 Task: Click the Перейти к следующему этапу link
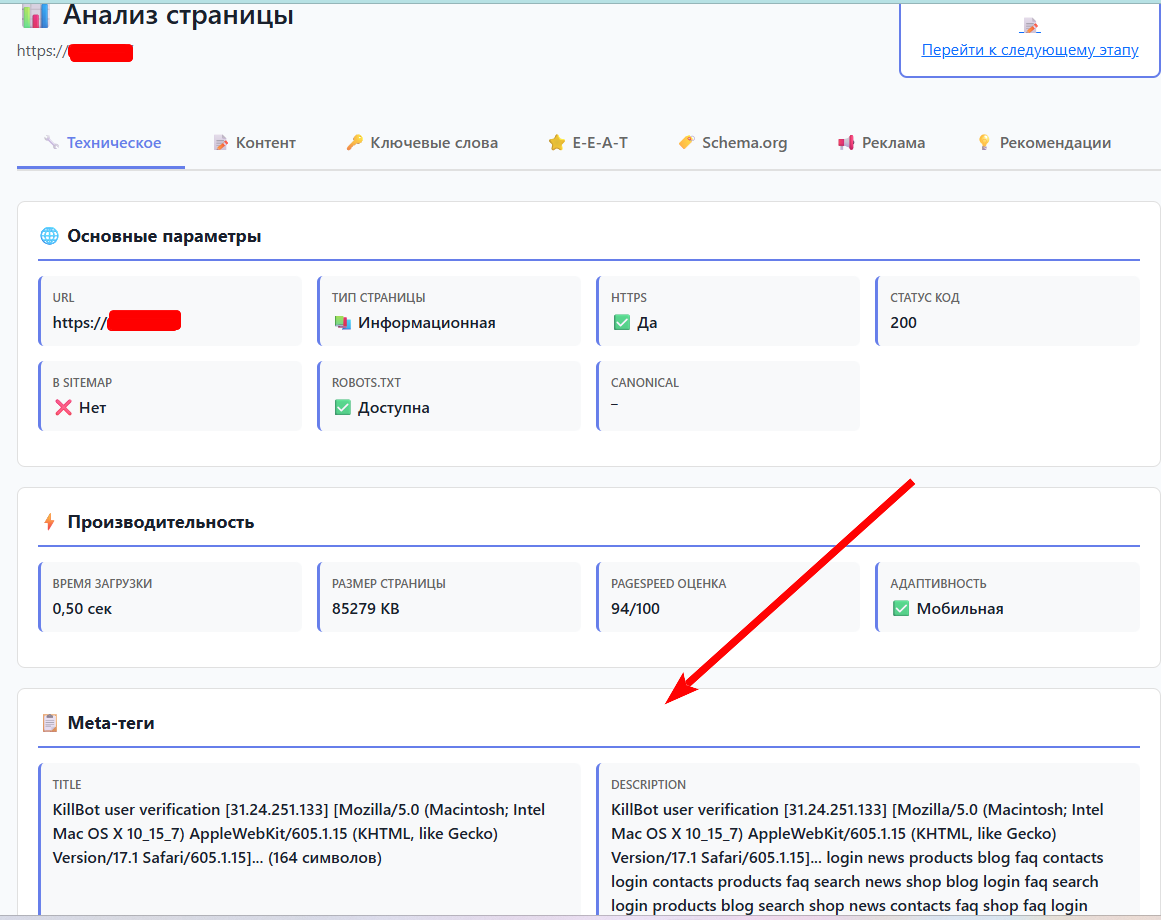1029,50
